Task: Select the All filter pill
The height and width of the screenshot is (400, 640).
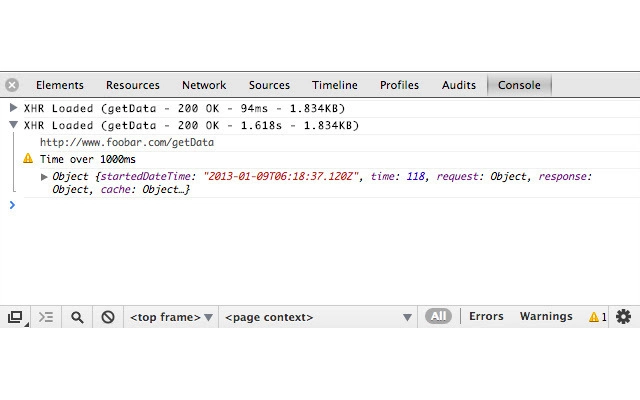Action: pos(438,316)
